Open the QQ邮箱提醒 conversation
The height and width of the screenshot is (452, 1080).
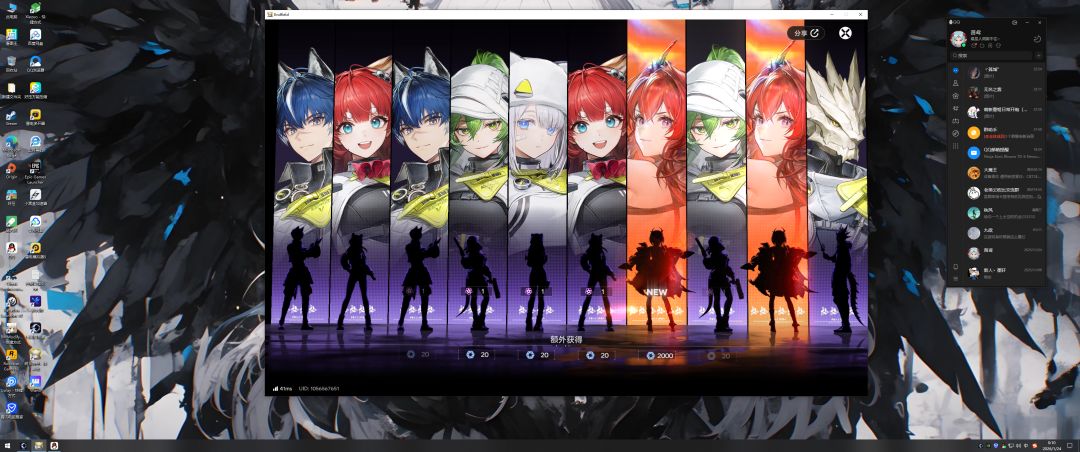[1004, 152]
